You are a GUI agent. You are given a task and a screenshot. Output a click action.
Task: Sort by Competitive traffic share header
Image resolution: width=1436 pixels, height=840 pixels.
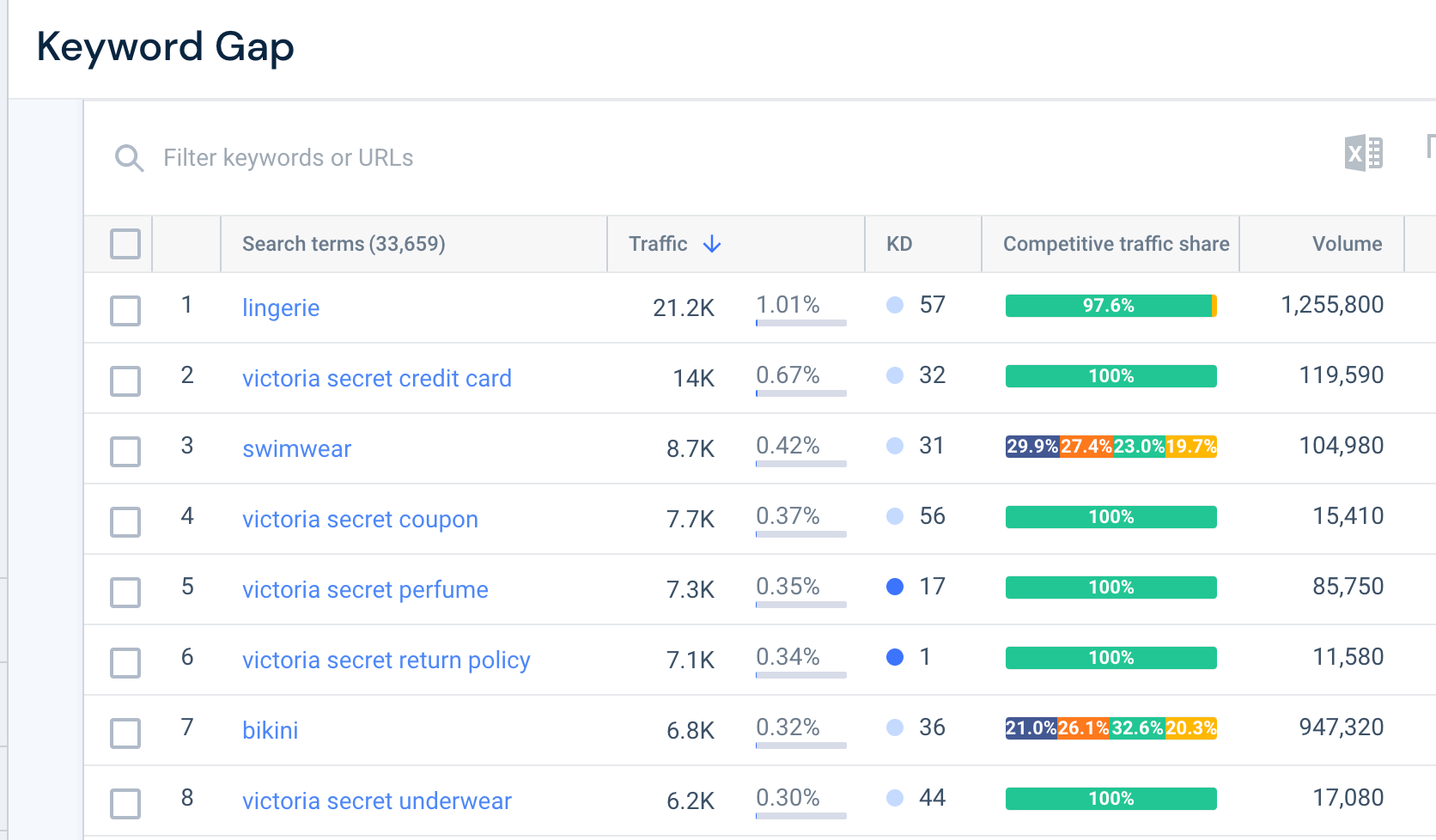click(1116, 244)
